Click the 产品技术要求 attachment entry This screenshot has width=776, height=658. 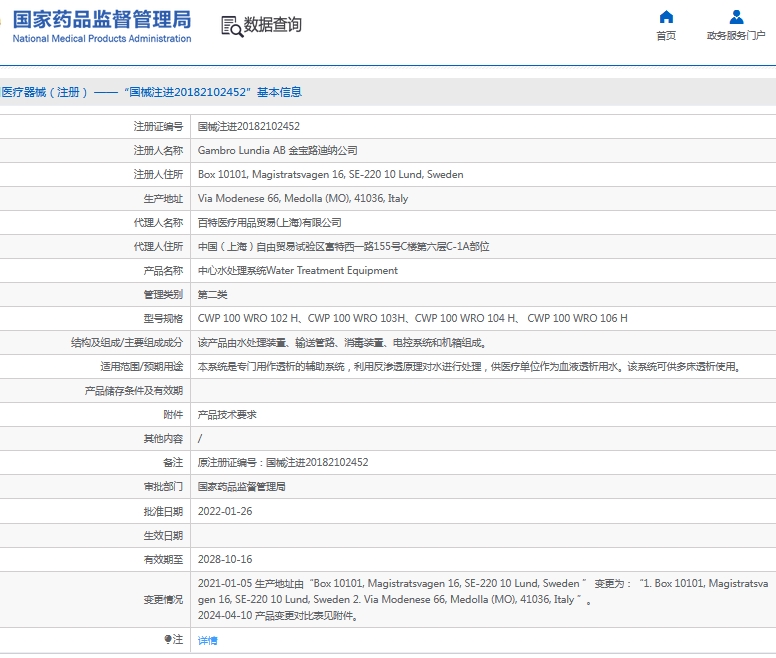[227, 415]
